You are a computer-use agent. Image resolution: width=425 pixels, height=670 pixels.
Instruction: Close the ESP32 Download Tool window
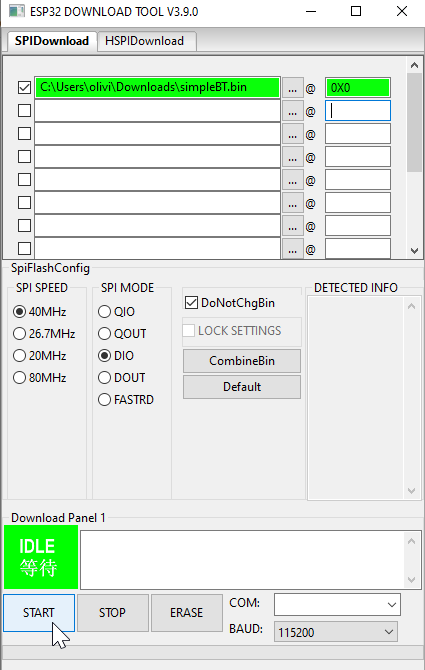[x=402, y=11]
